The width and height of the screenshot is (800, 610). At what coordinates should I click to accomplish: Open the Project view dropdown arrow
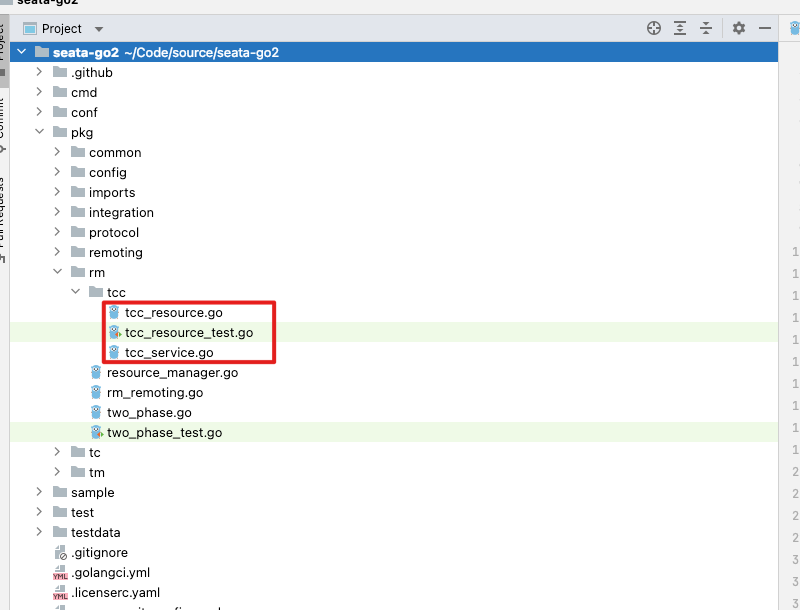click(x=99, y=29)
